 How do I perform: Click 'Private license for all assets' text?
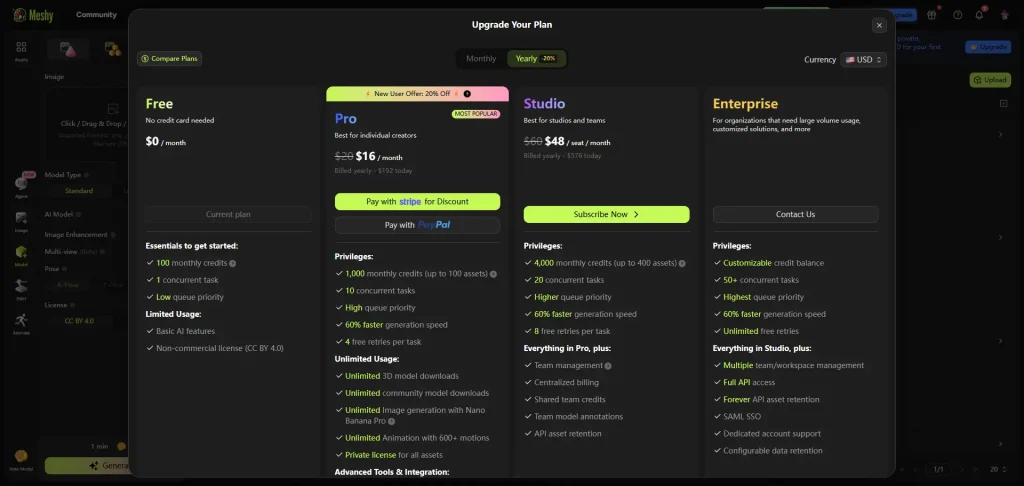click(394, 455)
